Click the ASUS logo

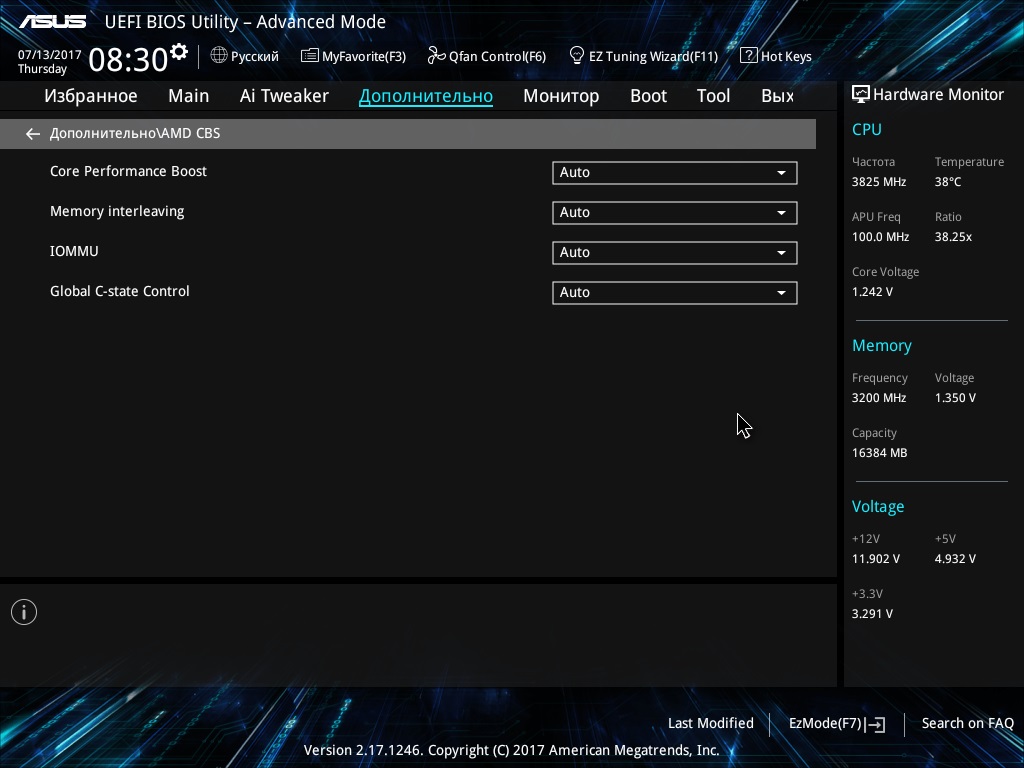coord(52,22)
